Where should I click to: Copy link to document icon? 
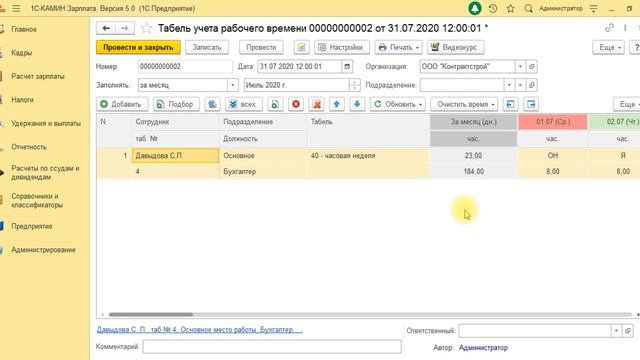609,28
